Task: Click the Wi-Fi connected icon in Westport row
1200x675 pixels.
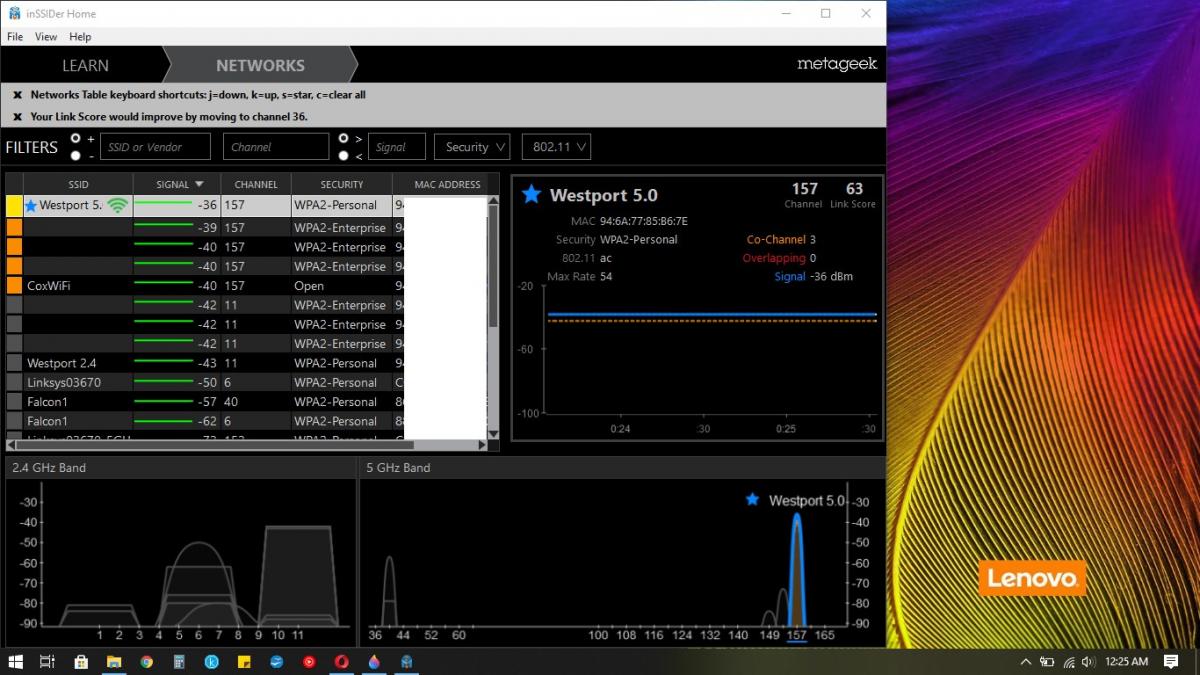Action: click(118, 206)
